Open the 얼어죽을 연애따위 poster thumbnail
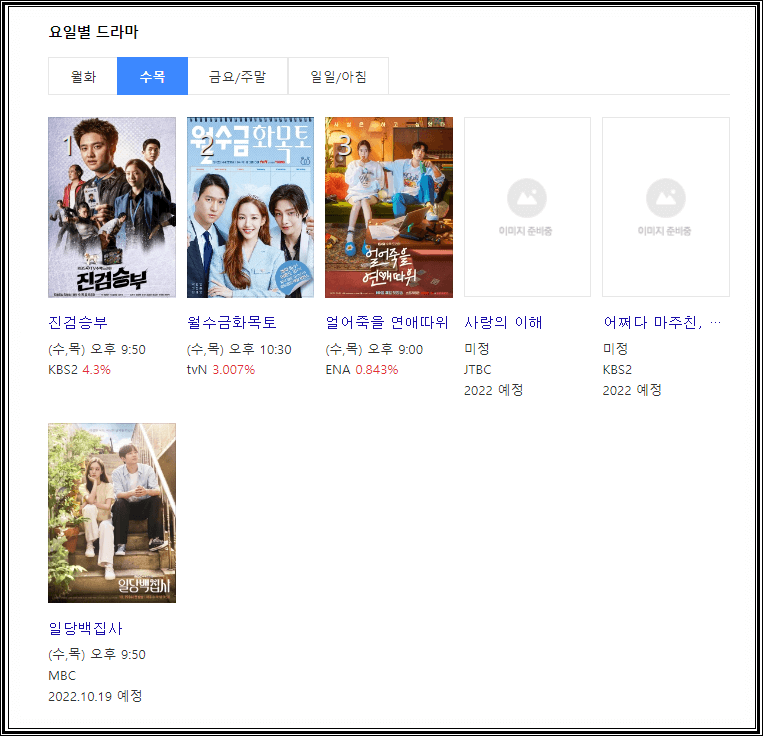This screenshot has width=763, height=736. pos(389,207)
